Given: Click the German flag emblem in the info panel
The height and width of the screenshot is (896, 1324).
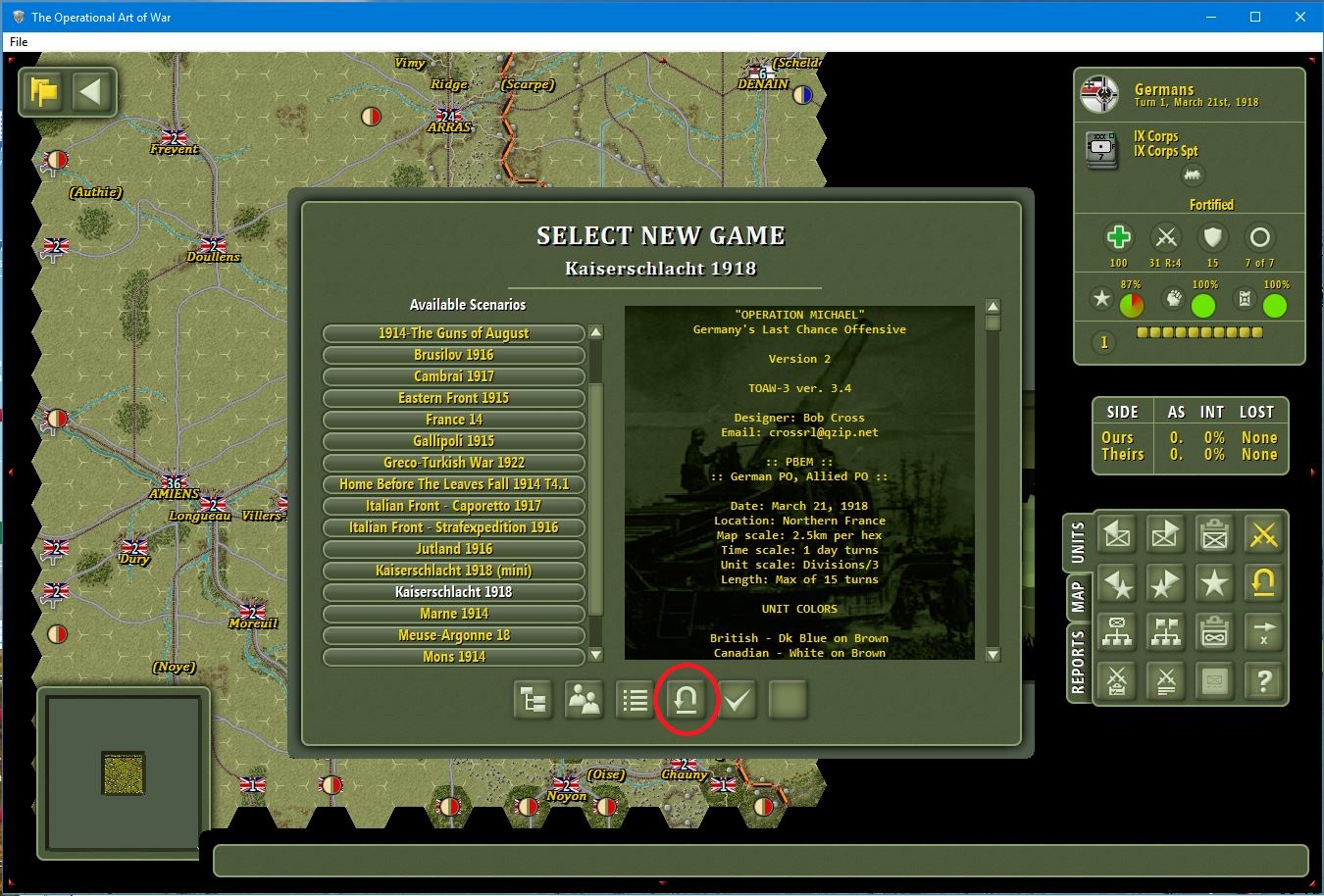Looking at the screenshot, I should [1099, 94].
